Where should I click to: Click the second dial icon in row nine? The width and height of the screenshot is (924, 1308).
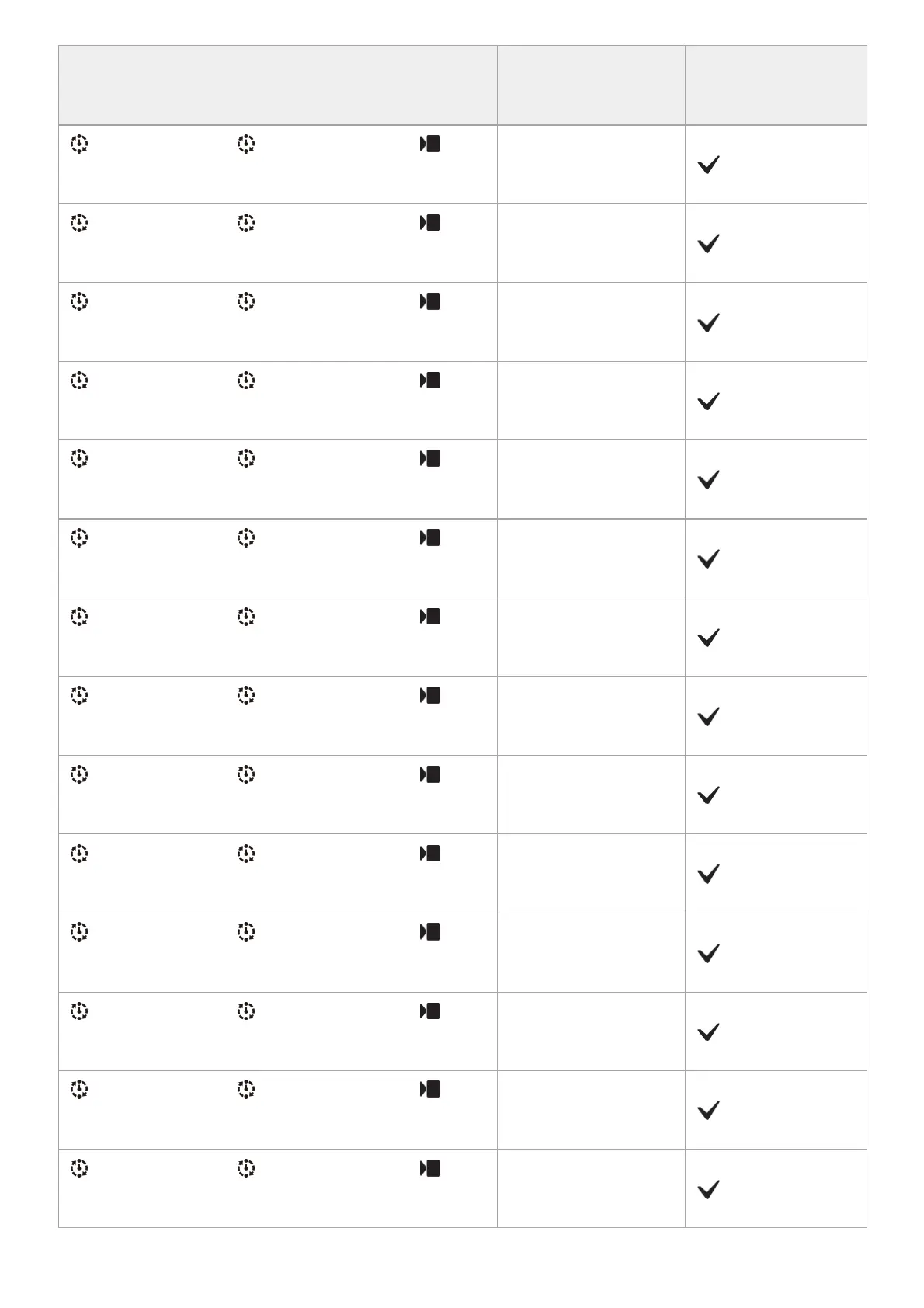245,774
